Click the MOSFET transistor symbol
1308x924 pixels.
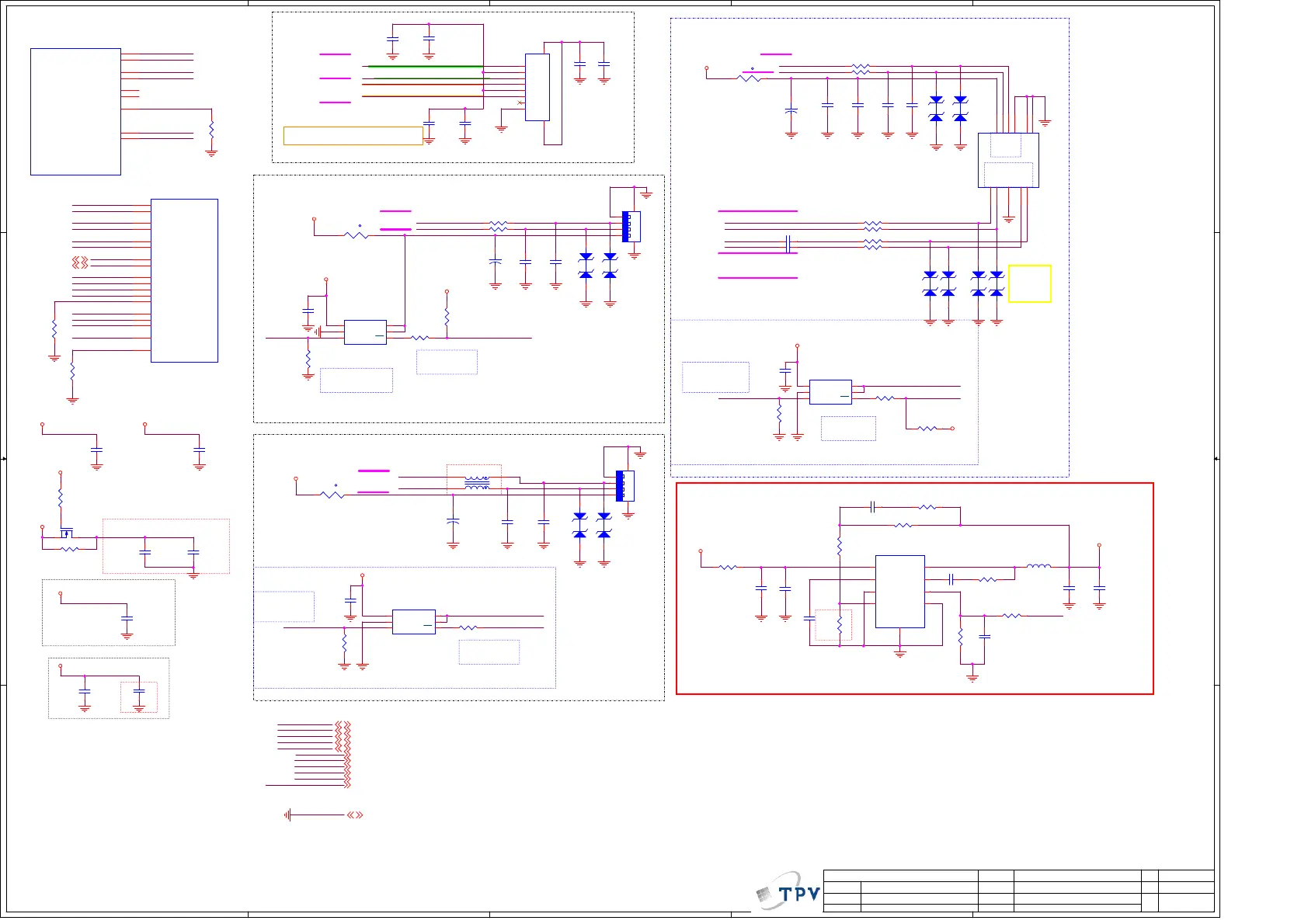coord(67,533)
